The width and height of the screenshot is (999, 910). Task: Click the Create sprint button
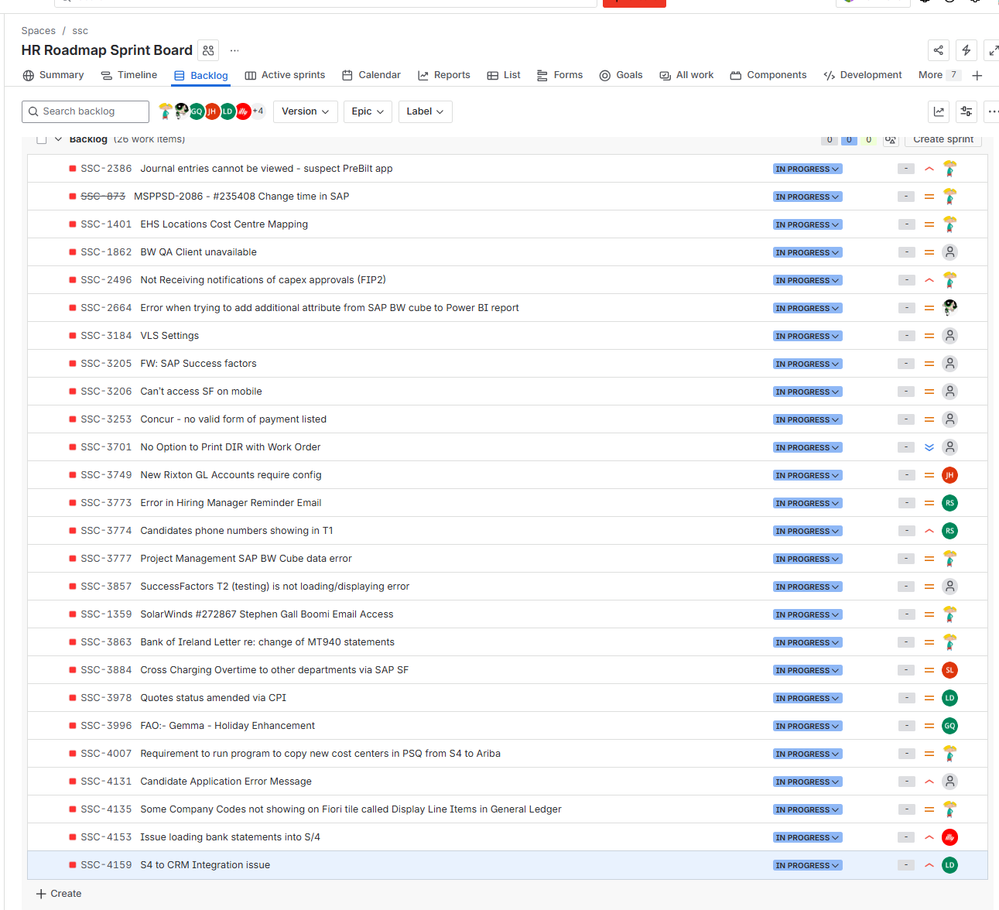[x=942, y=140]
